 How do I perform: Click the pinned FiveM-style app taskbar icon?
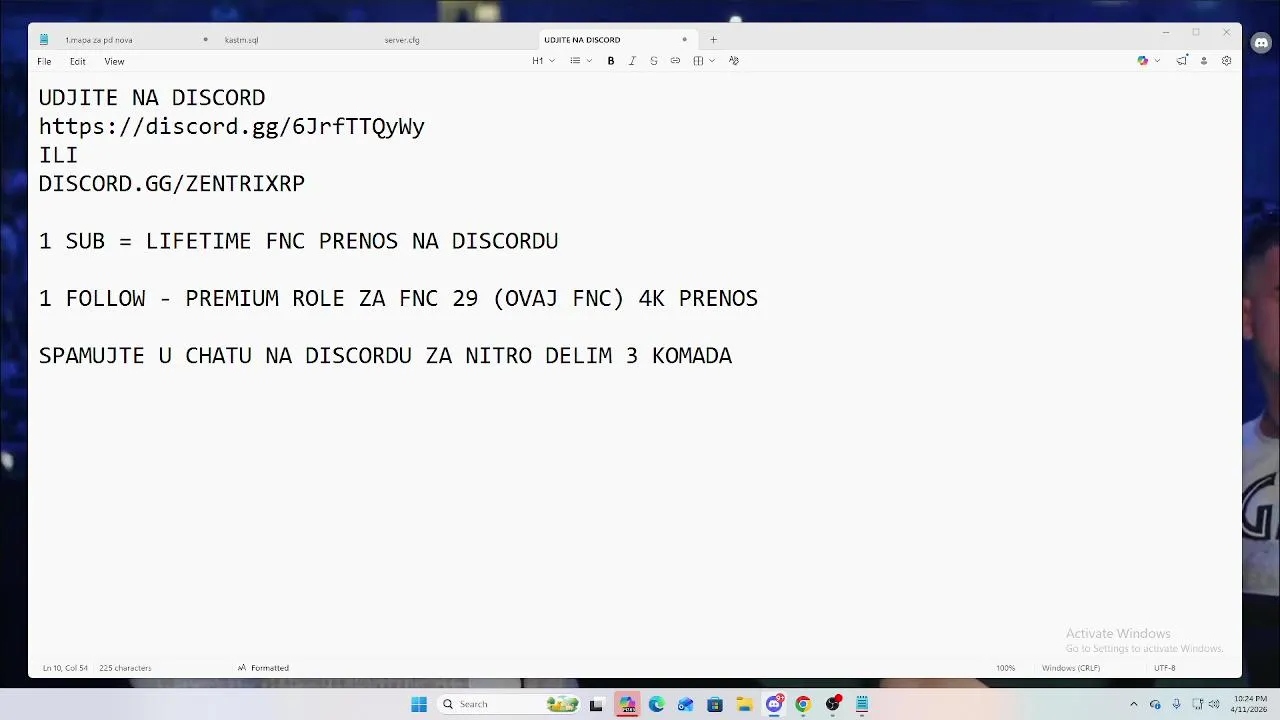627,704
